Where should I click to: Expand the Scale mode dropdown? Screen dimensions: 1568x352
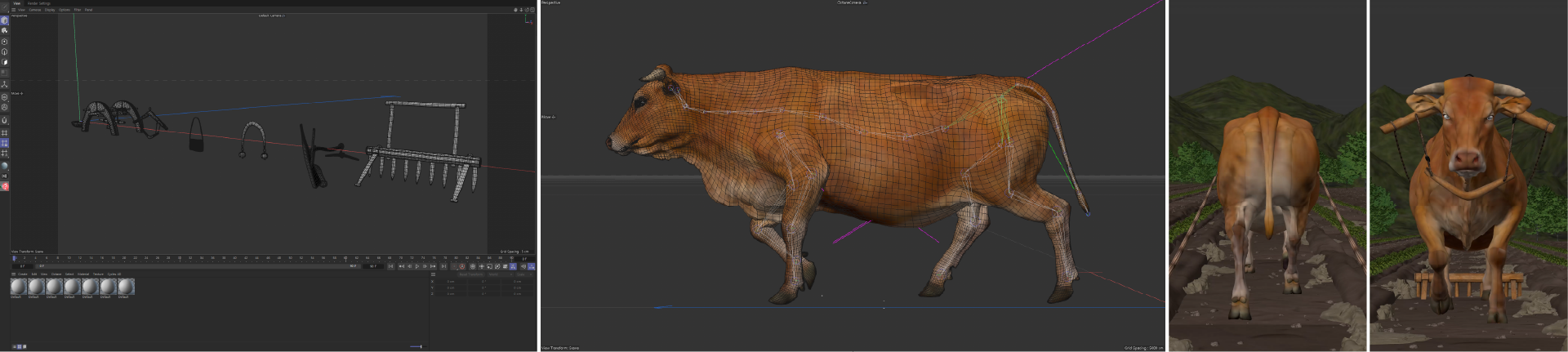click(x=524, y=274)
